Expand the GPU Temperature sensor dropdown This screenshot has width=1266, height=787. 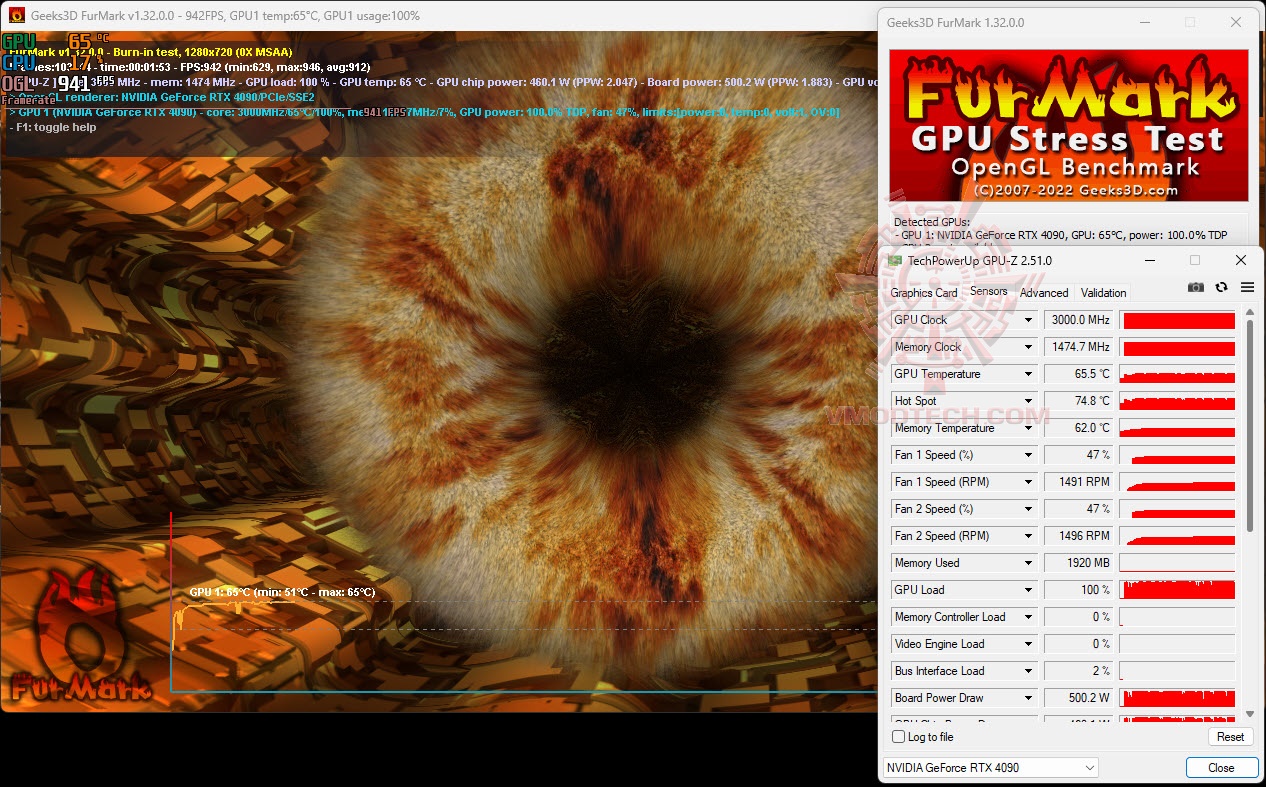pos(1028,374)
